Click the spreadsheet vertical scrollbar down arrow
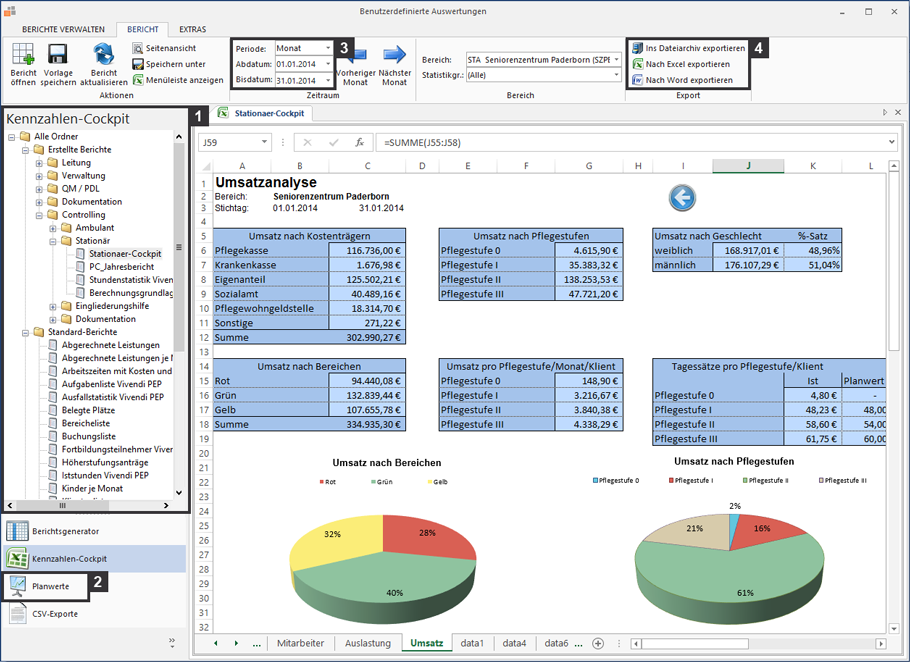Viewport: 910px width, 662px height. [x=894, y=628]
